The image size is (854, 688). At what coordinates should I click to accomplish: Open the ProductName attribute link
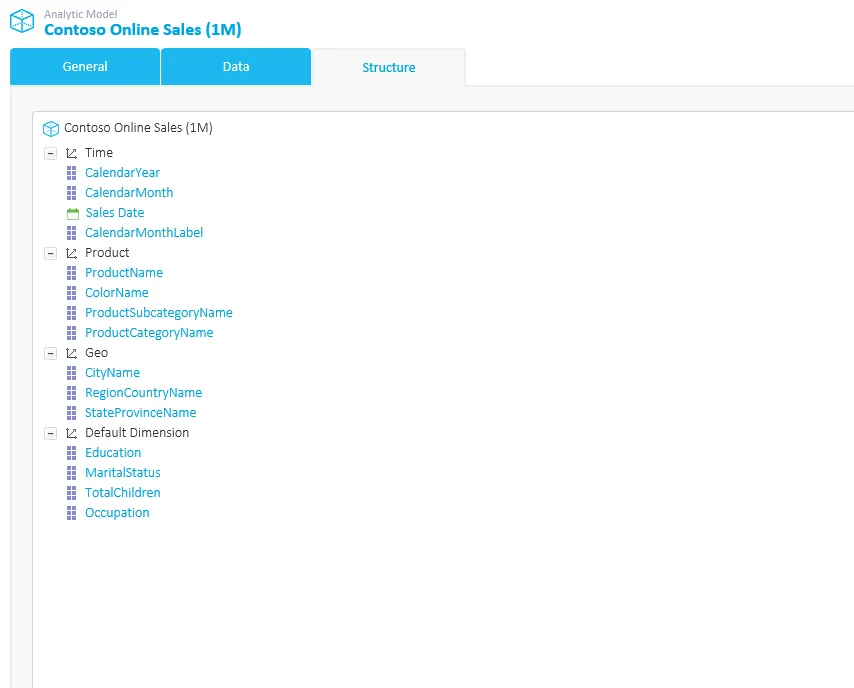124,273
